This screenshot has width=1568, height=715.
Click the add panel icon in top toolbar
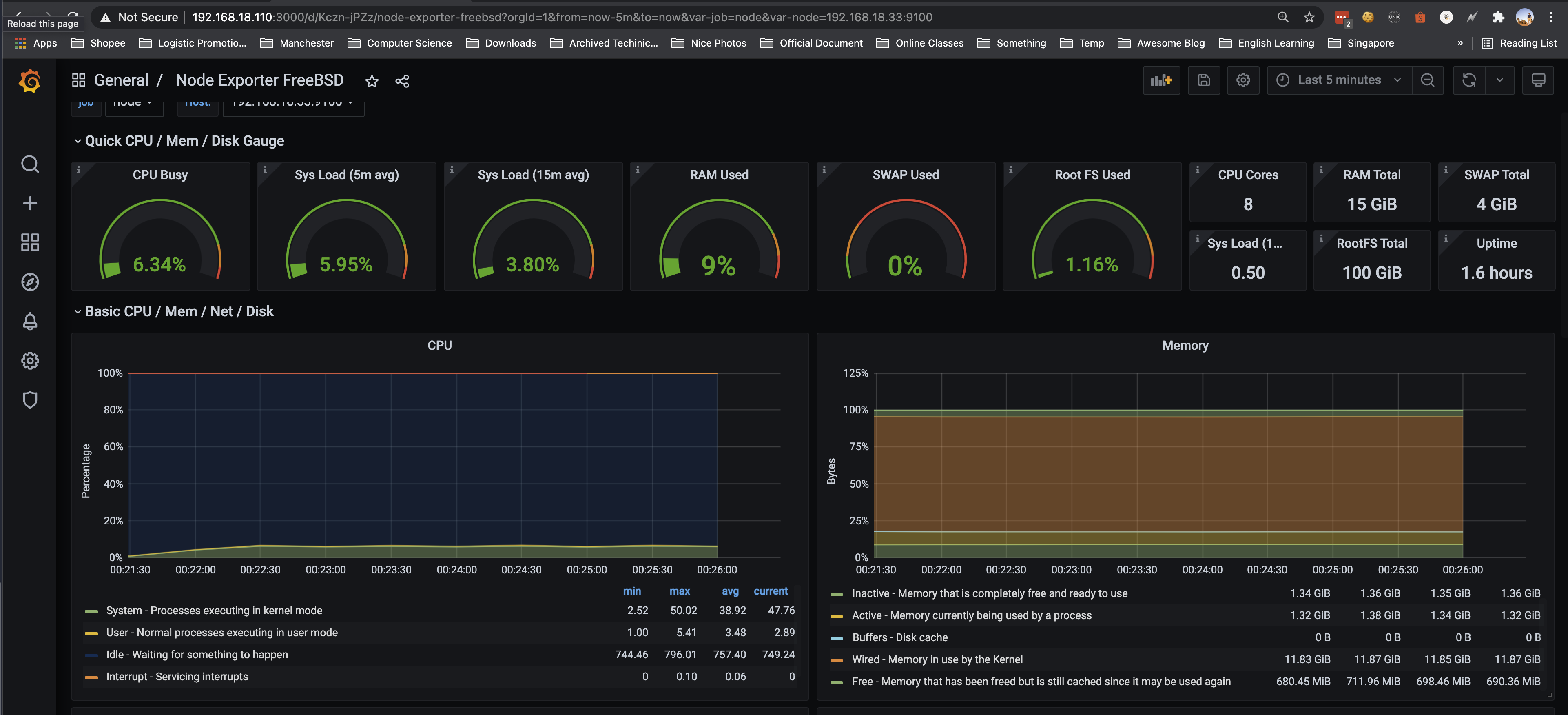1161,80
